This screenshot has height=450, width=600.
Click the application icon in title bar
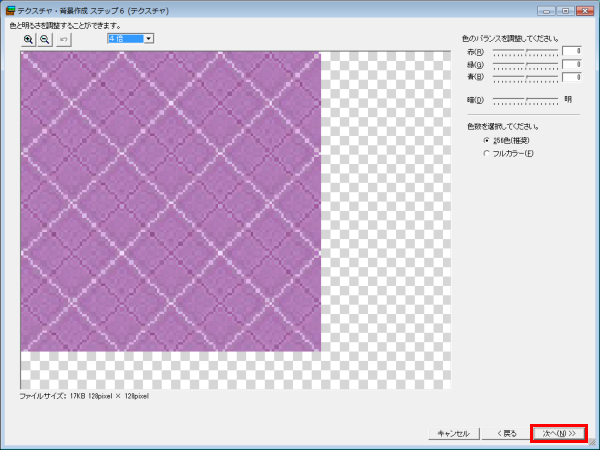[x=9, y=9]
